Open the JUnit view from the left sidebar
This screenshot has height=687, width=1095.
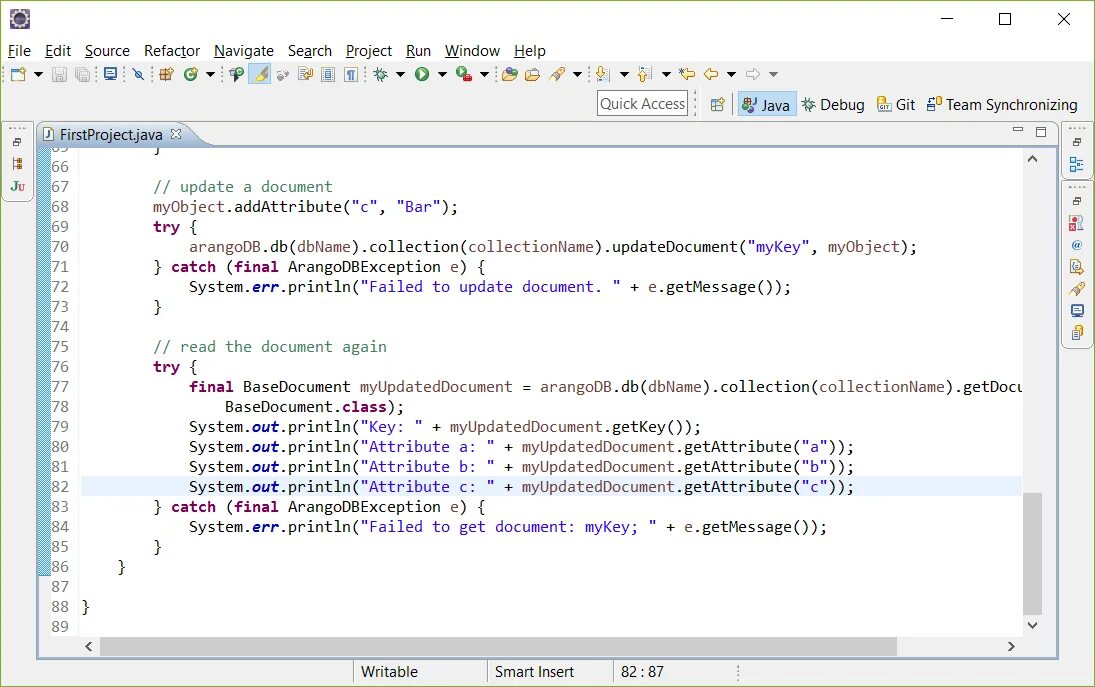tap(17, 186)
